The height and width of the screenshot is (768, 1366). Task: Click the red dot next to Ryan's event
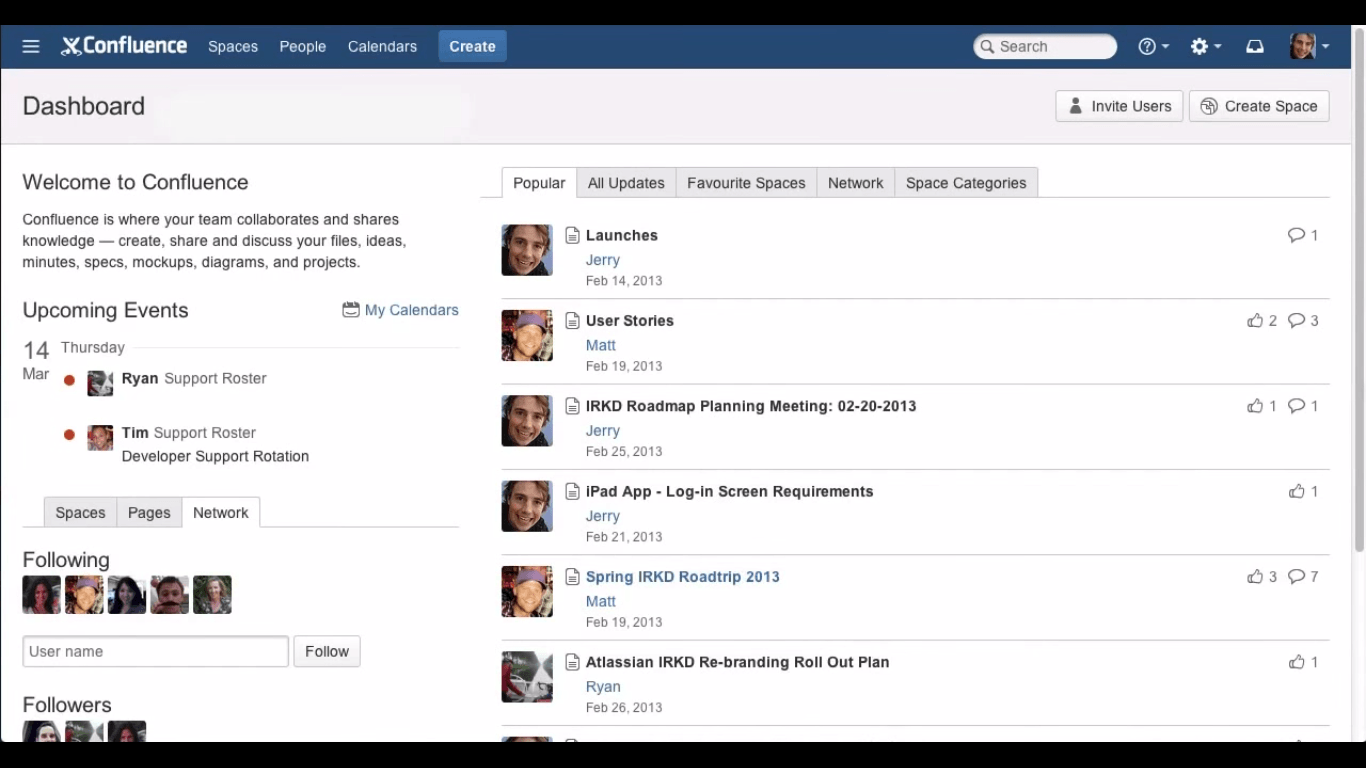coord(69,380)
